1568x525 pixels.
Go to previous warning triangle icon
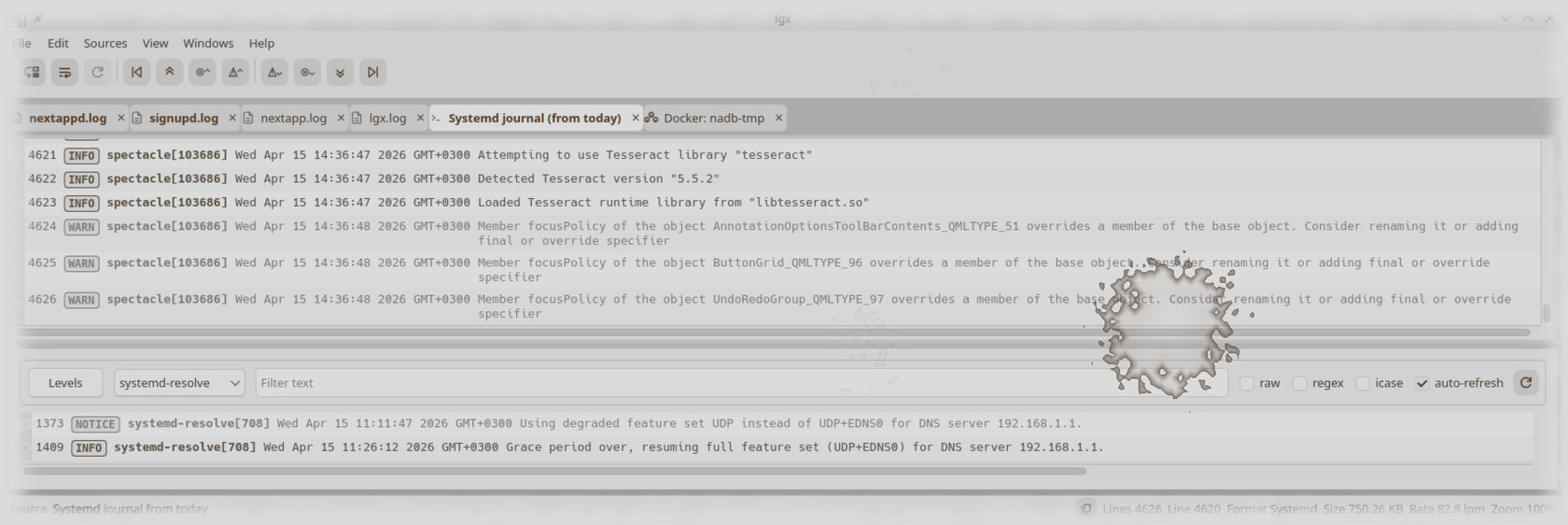[235, 72]
